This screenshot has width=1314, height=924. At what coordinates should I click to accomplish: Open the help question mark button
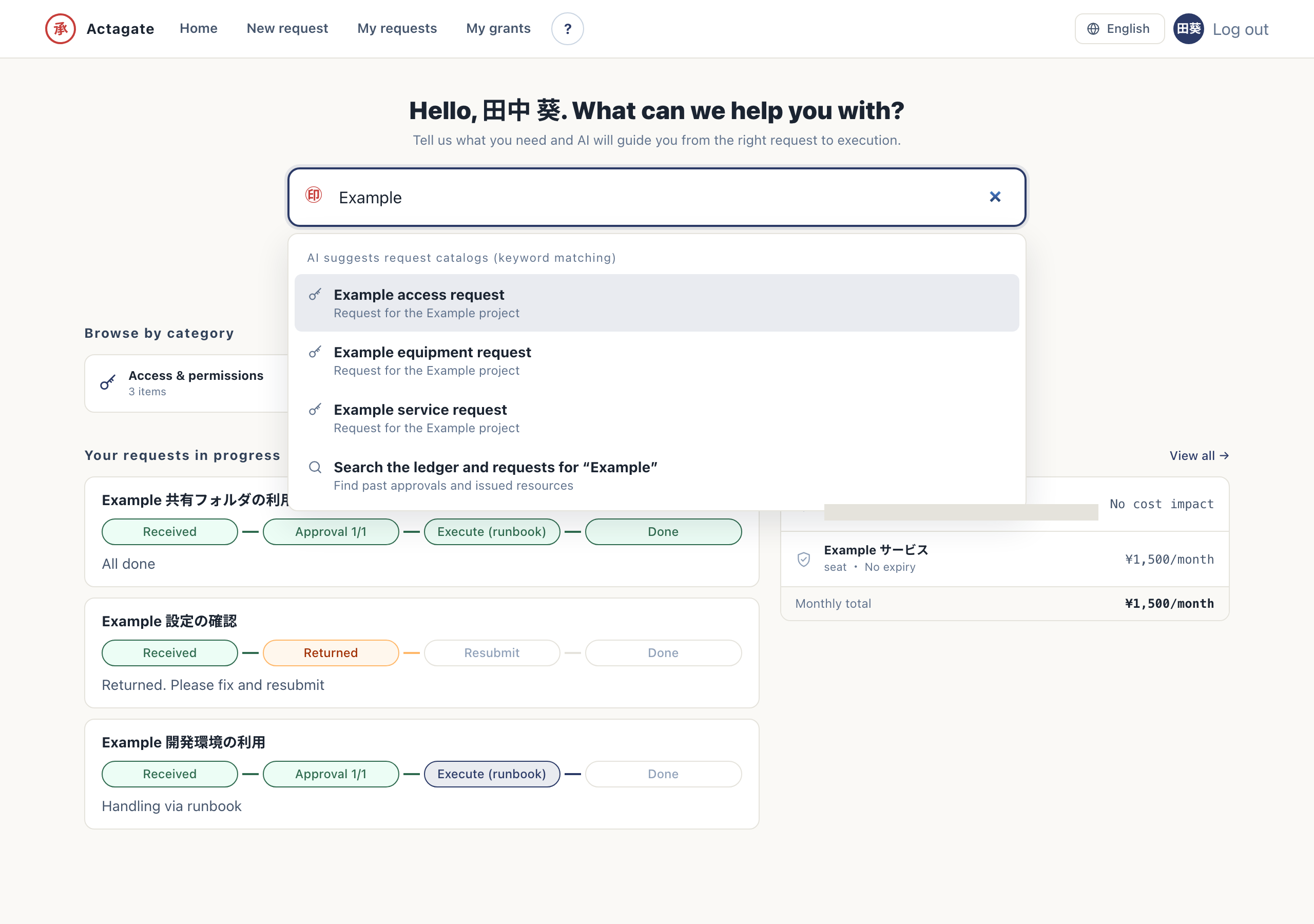pyautogui.click(x=567, y=29)
